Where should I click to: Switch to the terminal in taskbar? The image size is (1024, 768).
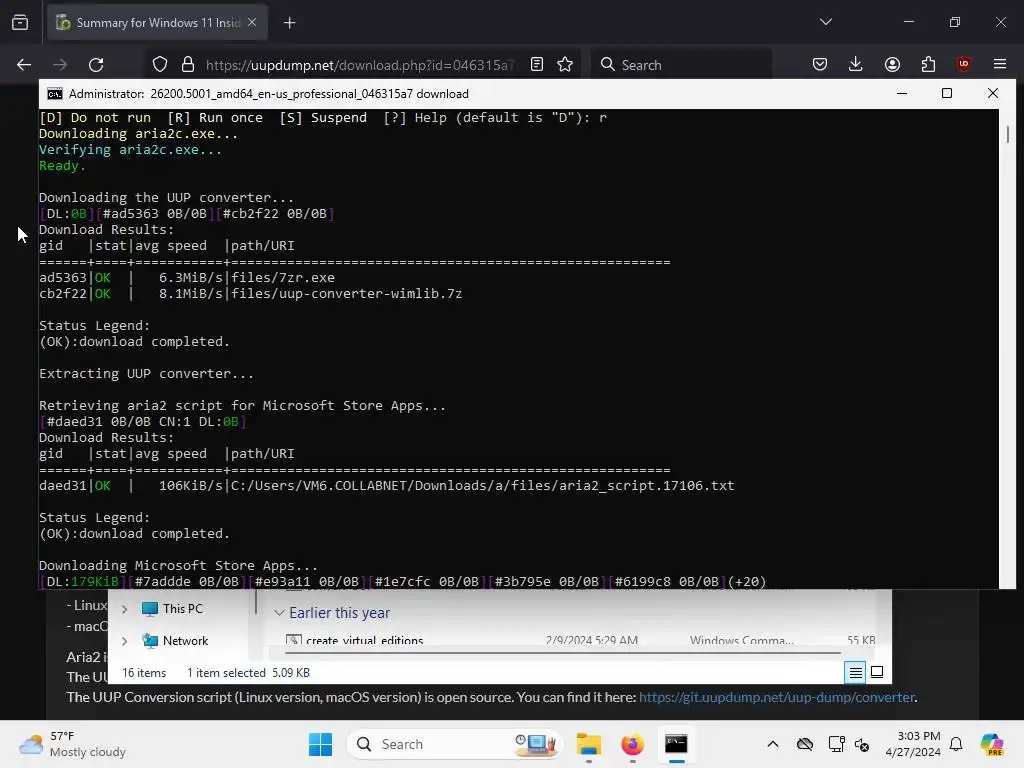[676, 744]
